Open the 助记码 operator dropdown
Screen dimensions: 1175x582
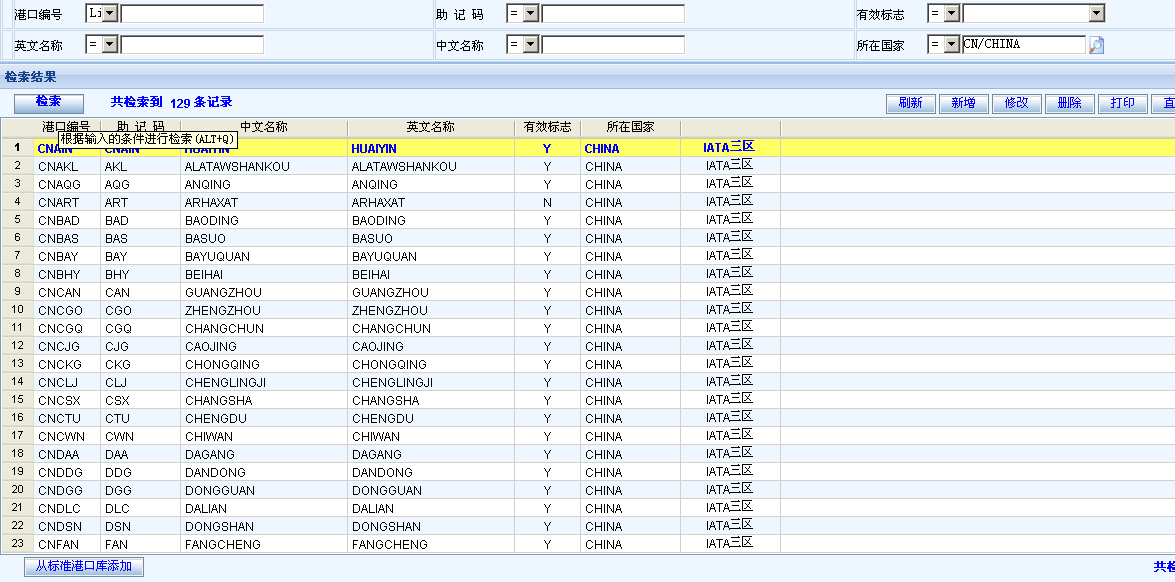point(530,14)
